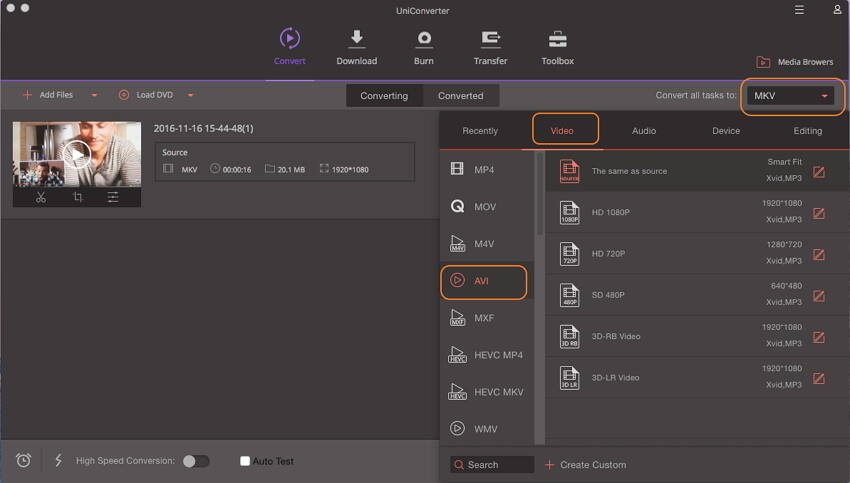Viewport: 850px width, 483px height.
Task: Switch to the Converted tab
Action: coord(461,95)
